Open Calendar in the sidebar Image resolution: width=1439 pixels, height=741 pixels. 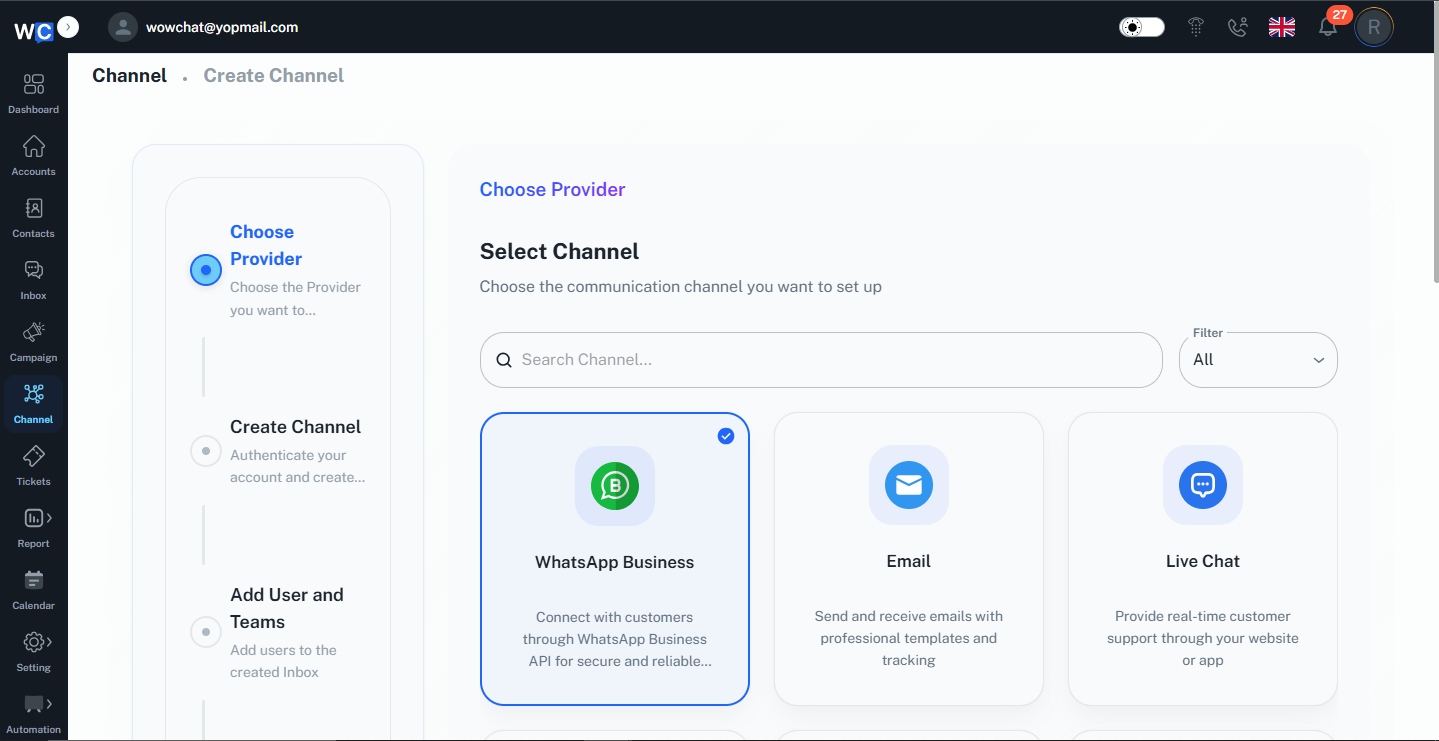pos(34,590)
